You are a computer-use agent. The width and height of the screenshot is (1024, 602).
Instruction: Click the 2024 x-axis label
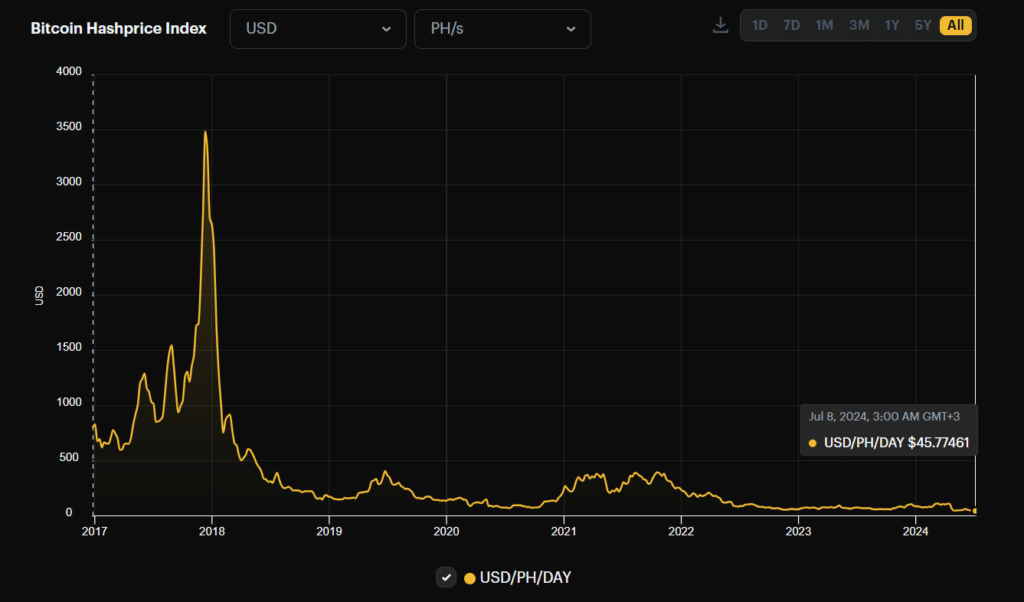tap(916, 531)
